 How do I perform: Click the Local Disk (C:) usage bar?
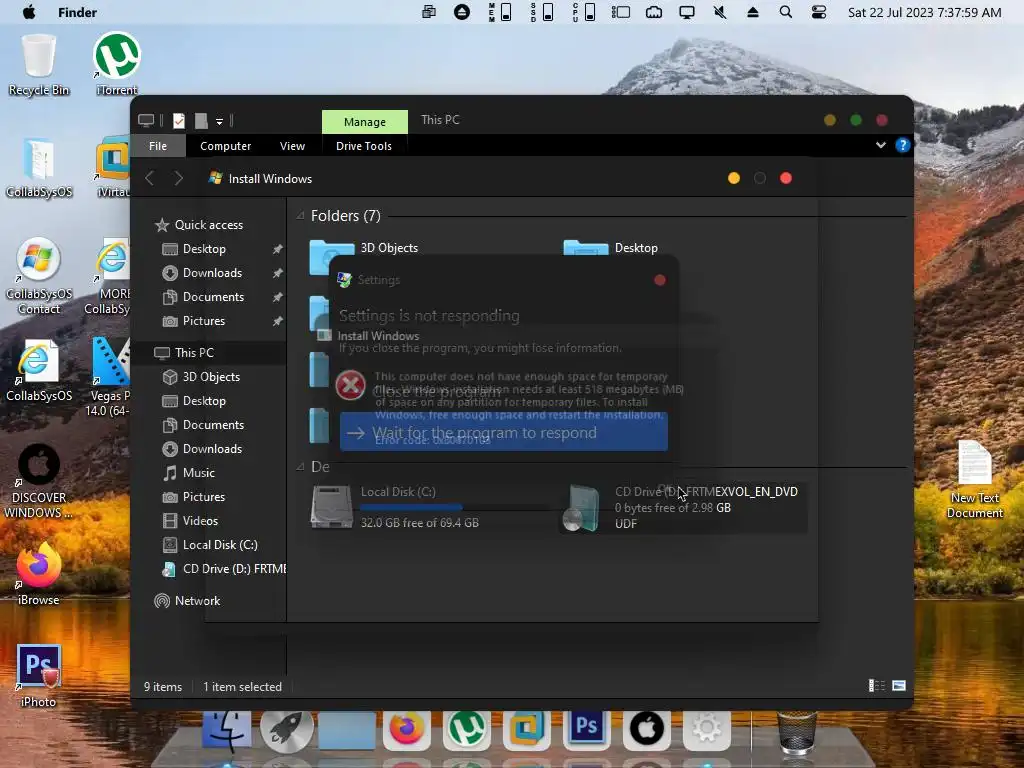[x=457, y=507]
